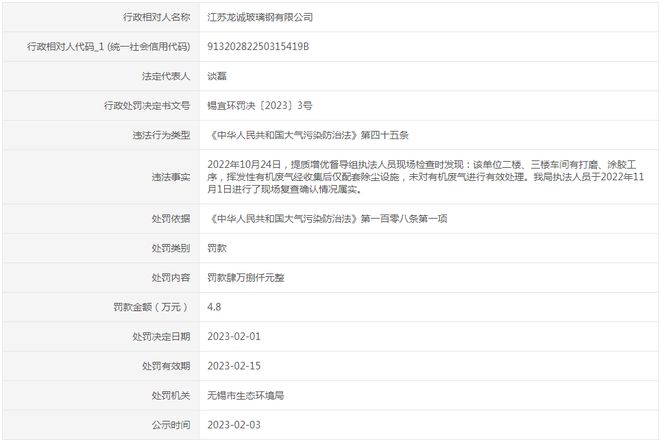660x440 pixels.
Task: Click the 处罚依据 label
Action: click(171, 219)
